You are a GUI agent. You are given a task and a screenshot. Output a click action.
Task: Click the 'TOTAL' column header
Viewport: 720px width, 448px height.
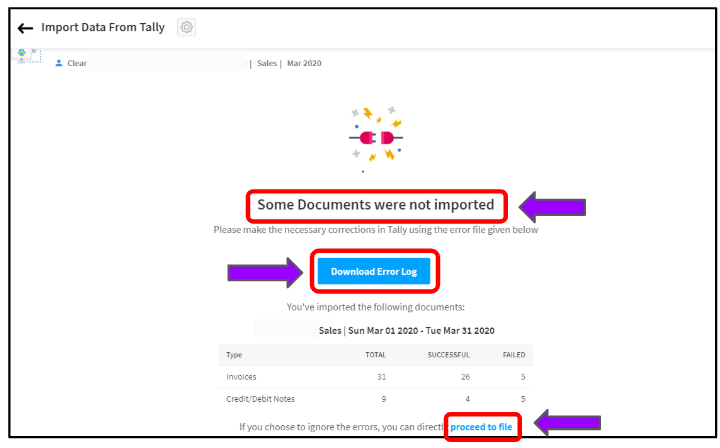click(375, 355)
